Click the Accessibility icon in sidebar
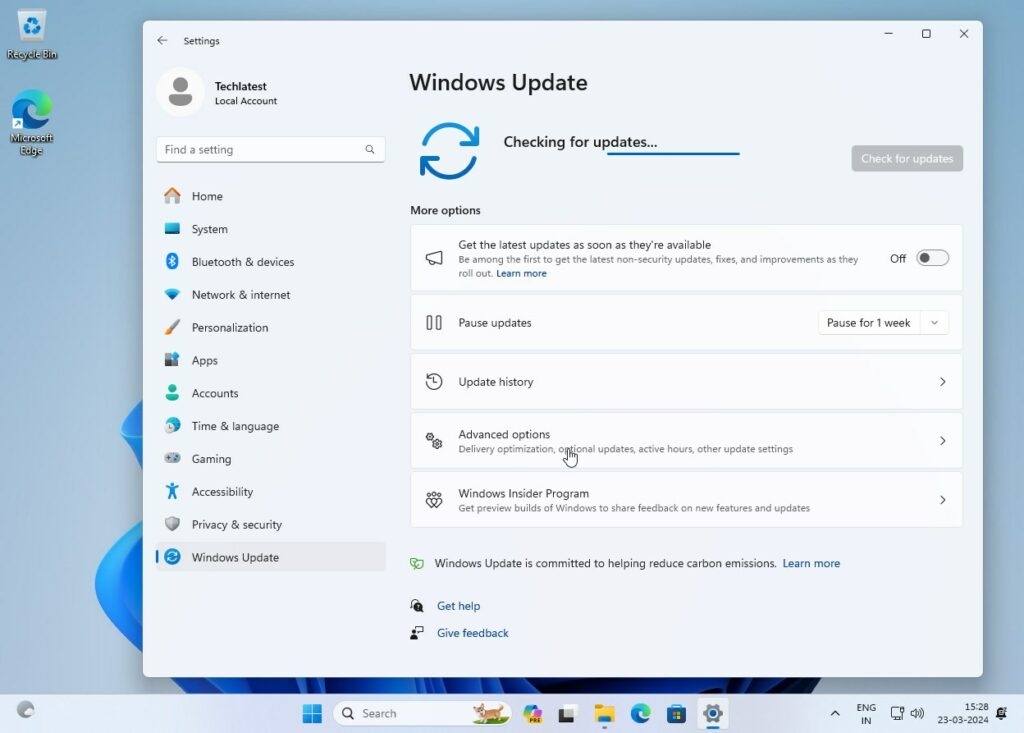Screen dimensions: 1024x733 [x=172, y=492]
